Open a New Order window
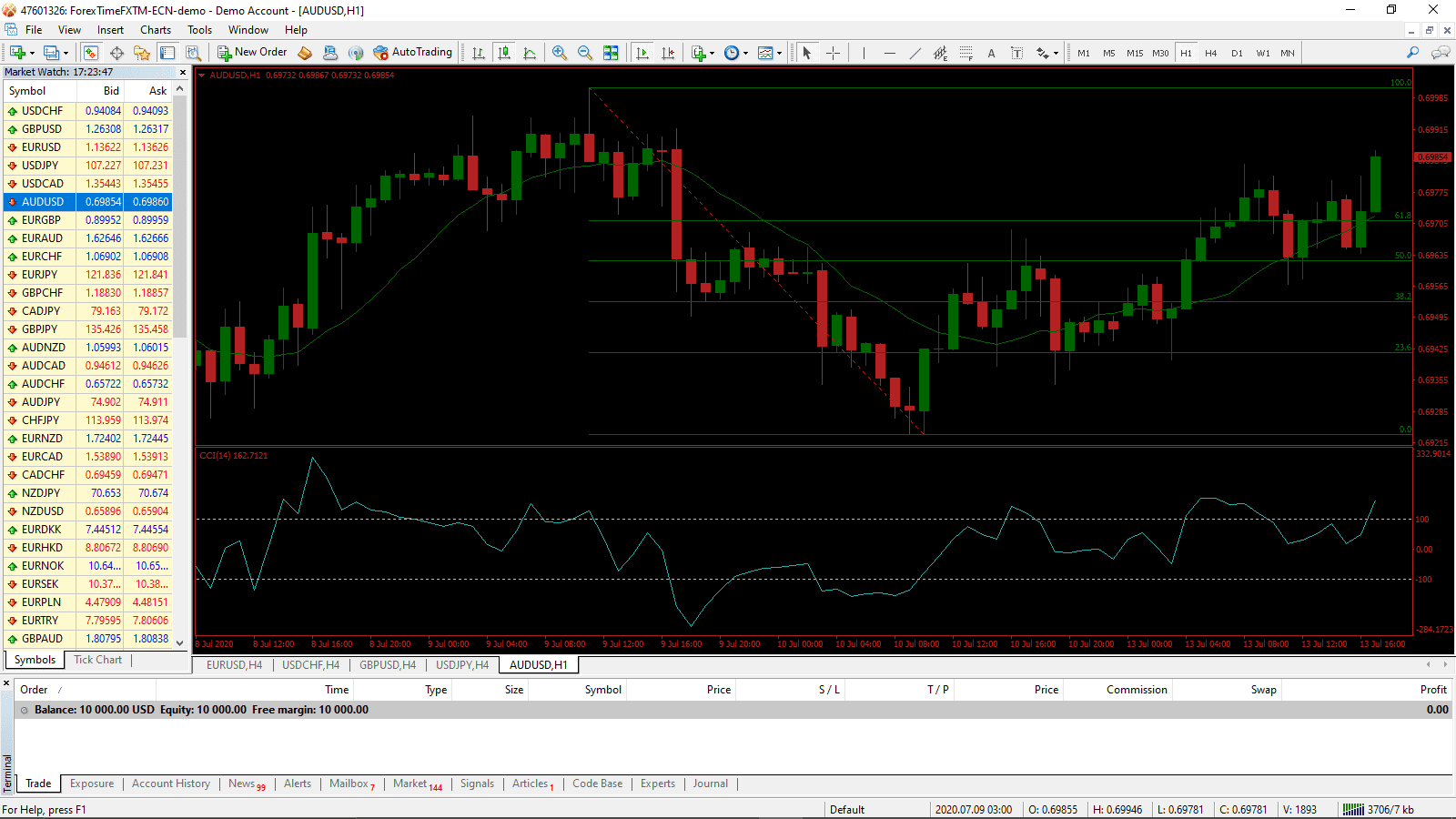The width and height of the screenshot is (1456, 819). pyautogui.click(x=252, y=52)
